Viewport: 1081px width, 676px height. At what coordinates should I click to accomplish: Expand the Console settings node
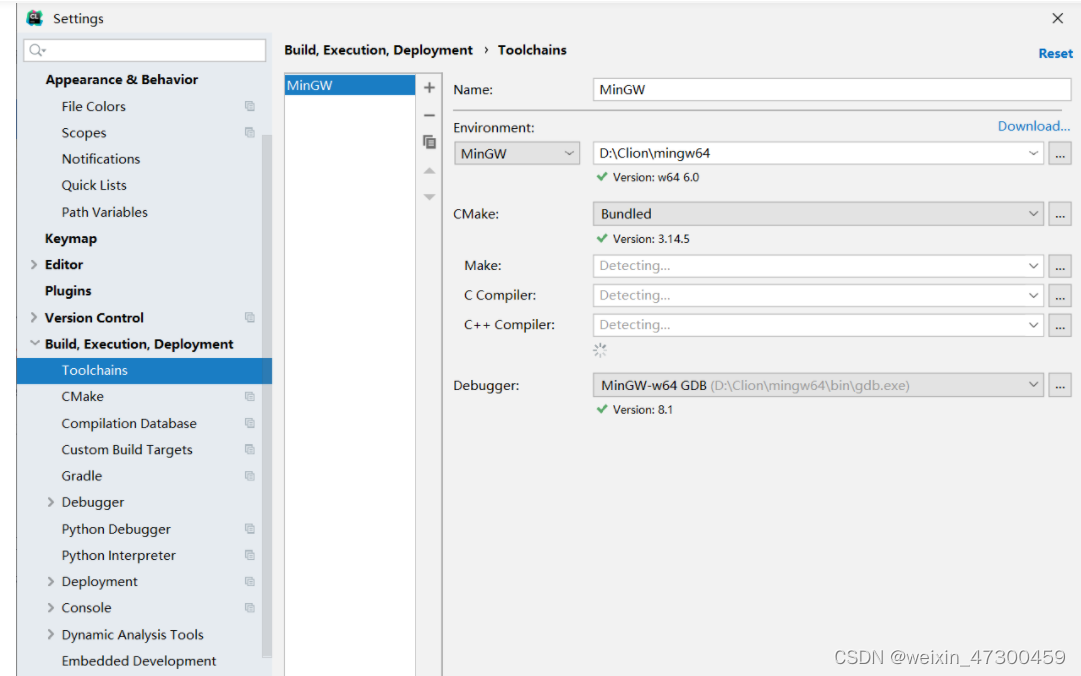50,608
